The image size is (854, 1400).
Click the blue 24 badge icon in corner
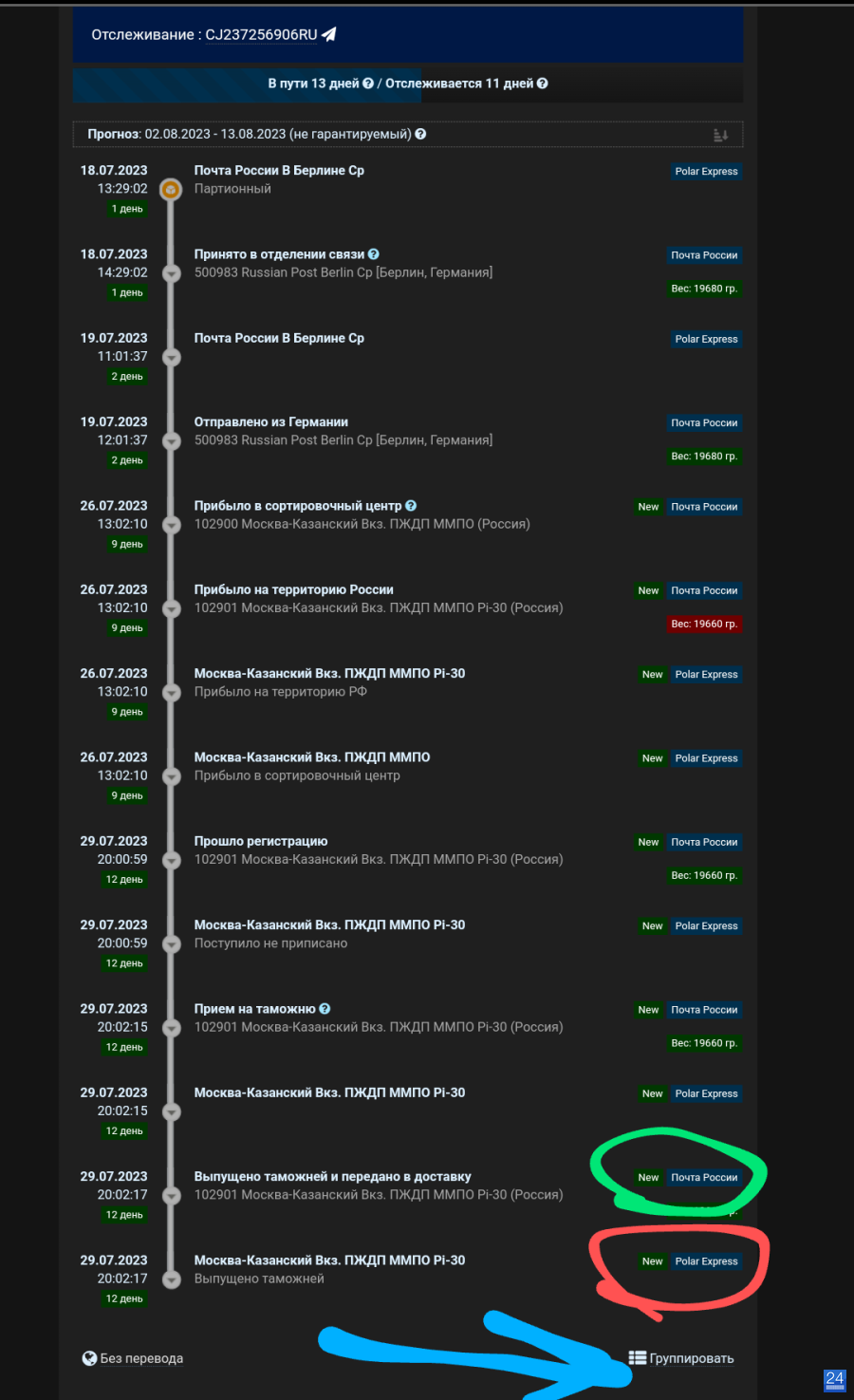835,1379
